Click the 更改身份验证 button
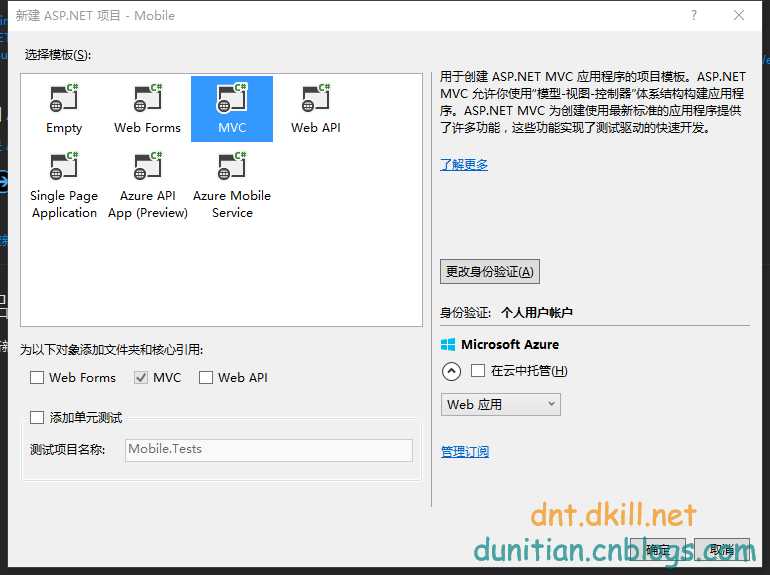This screenshot has height=575, width=770. click(x=490, y=272)
